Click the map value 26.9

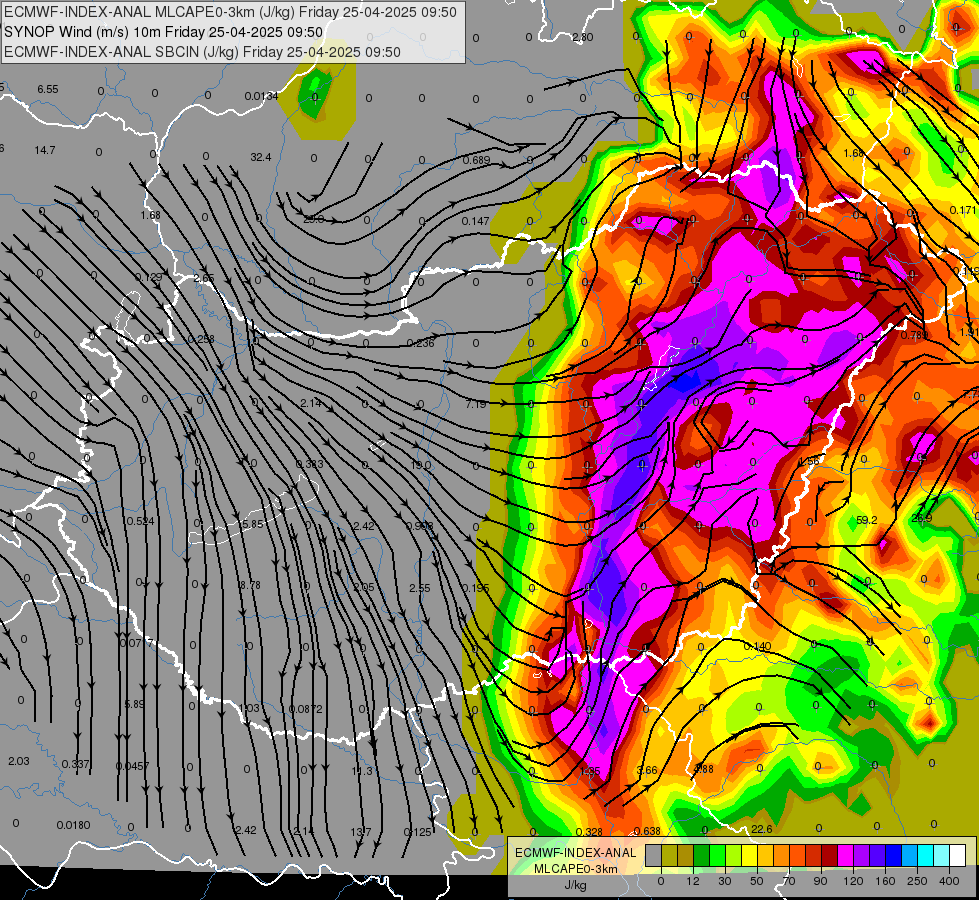click(922, 518)
